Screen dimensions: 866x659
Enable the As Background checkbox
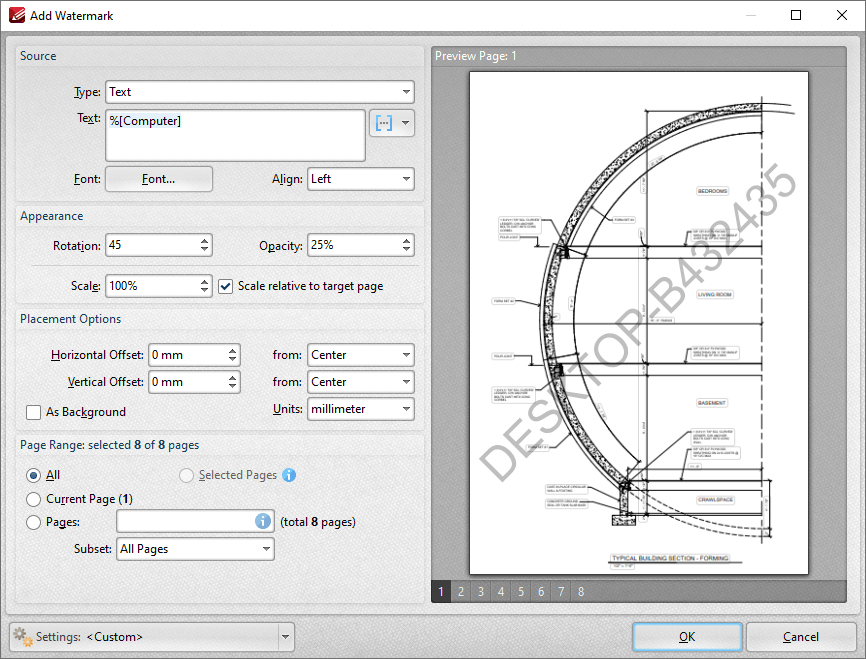31,412
